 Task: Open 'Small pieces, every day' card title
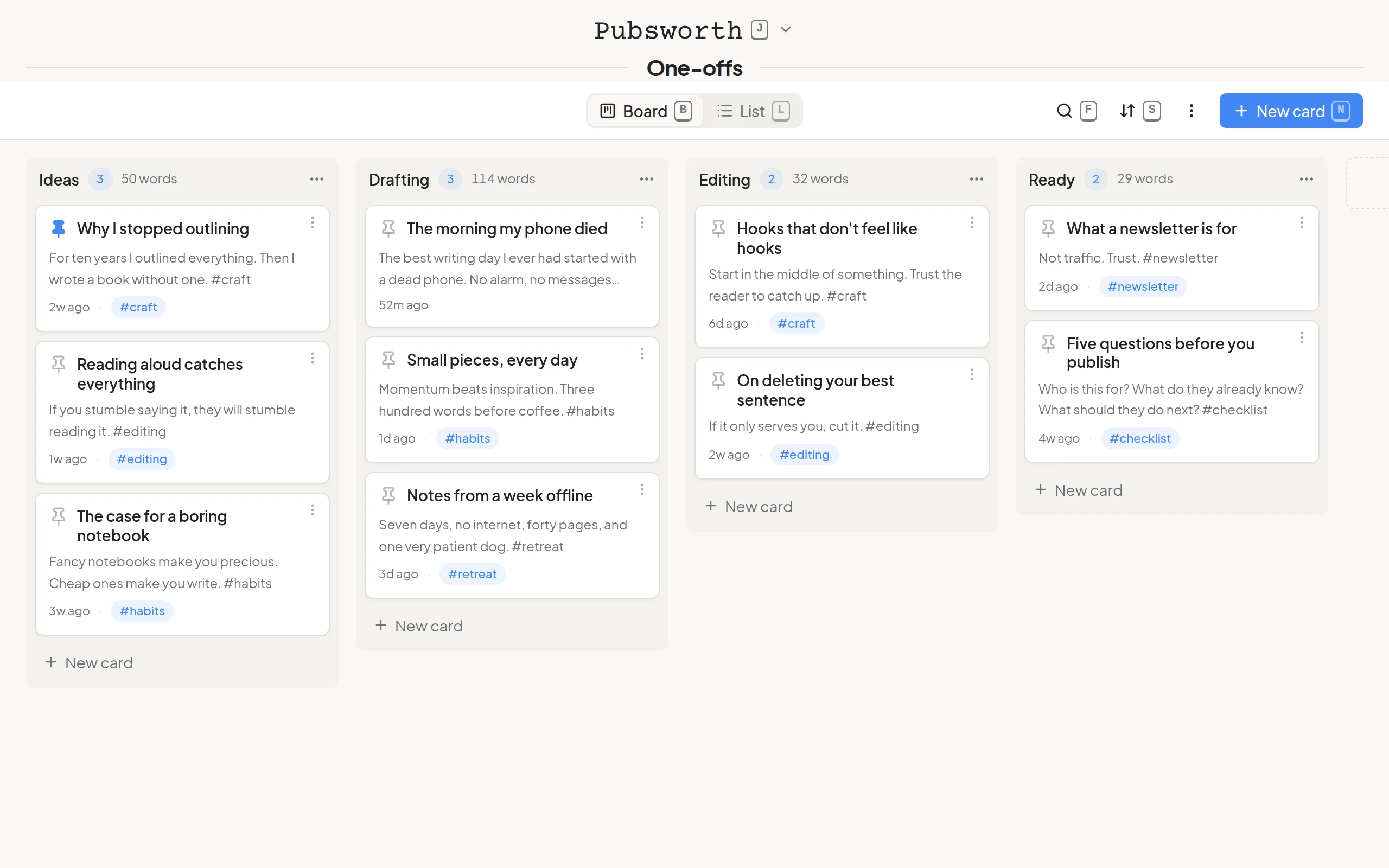click(492, 361)
